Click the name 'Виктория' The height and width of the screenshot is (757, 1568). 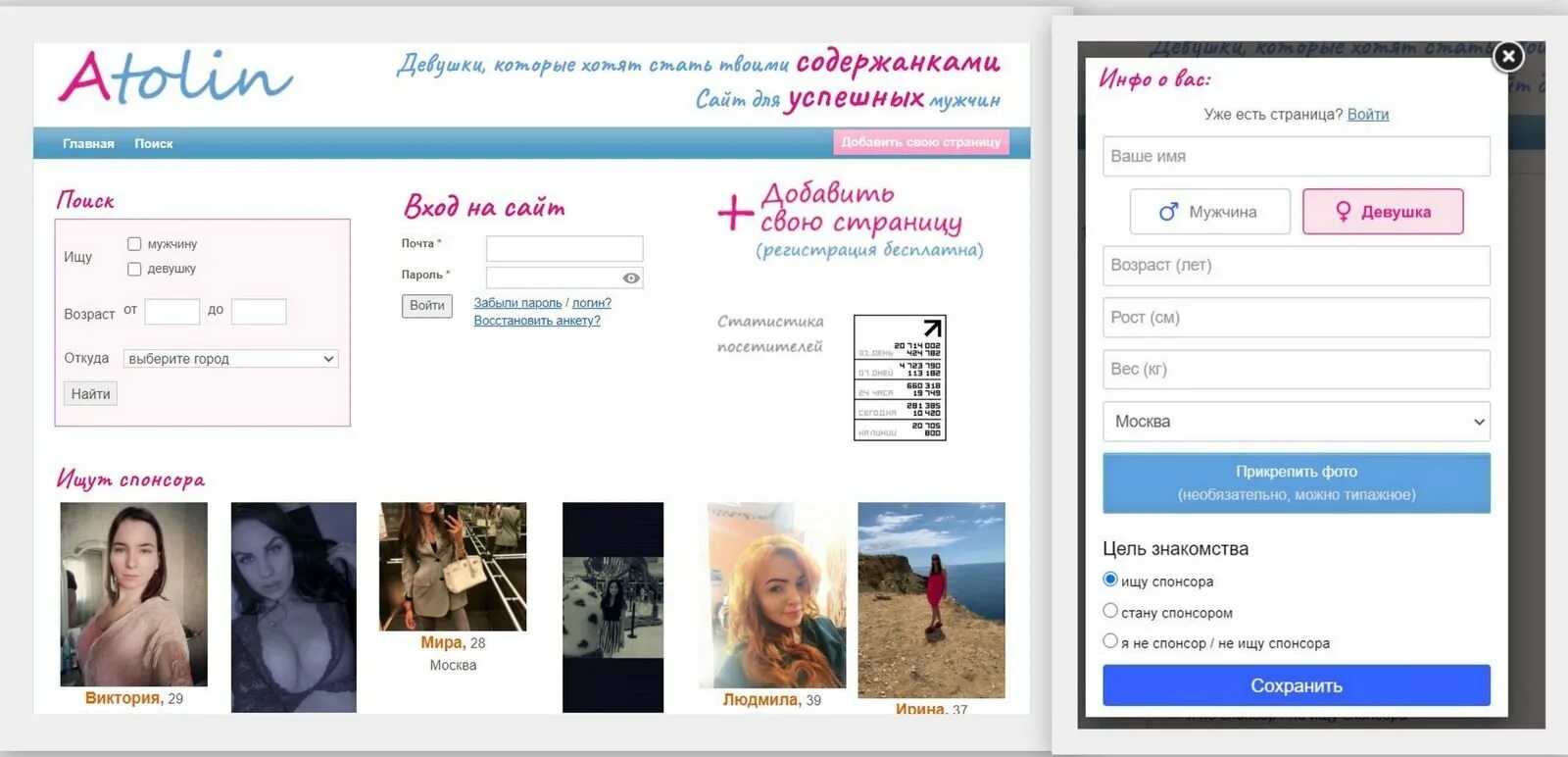[122, 698]
